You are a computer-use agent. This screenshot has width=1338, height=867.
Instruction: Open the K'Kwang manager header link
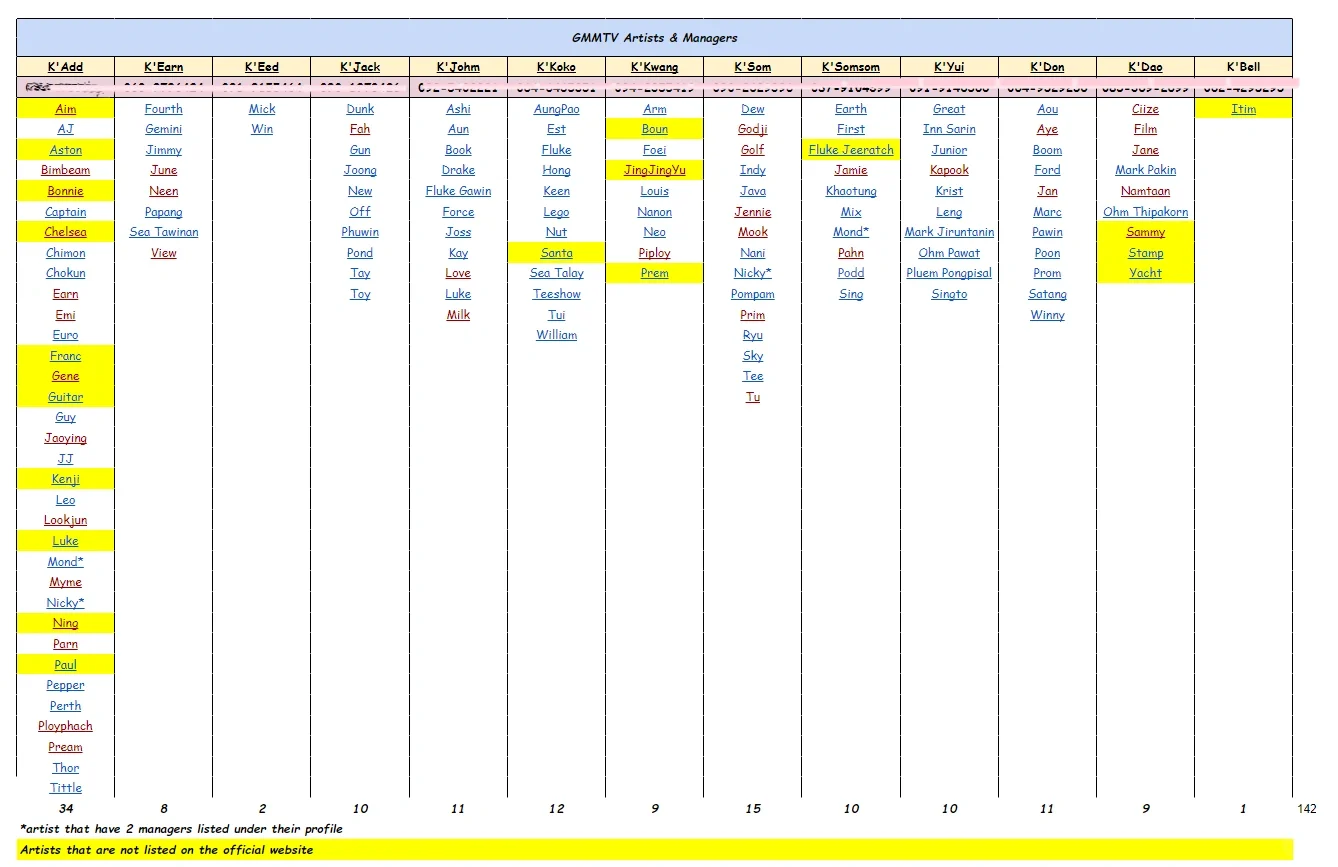pos(655,67)
